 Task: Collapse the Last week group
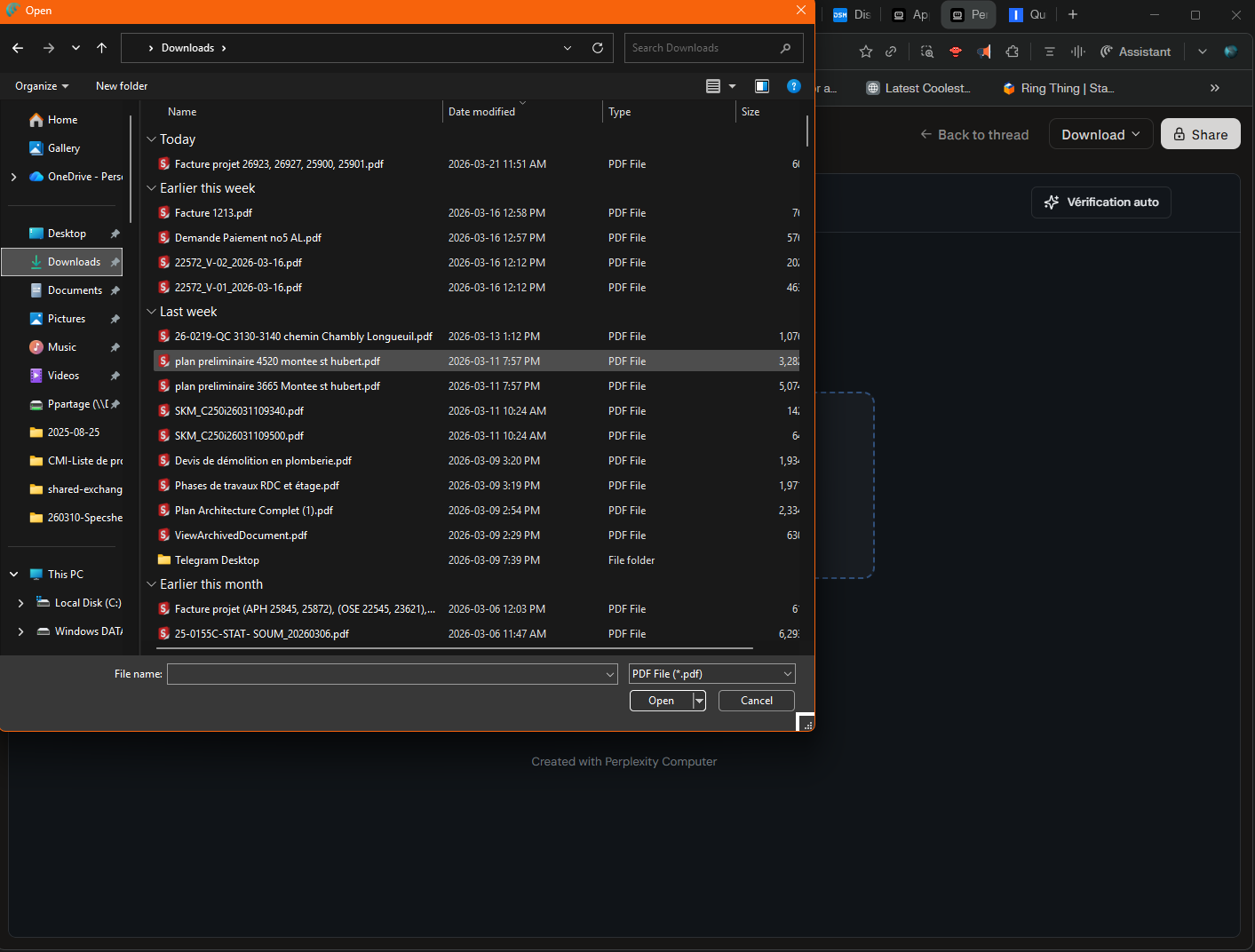[151, 312]
